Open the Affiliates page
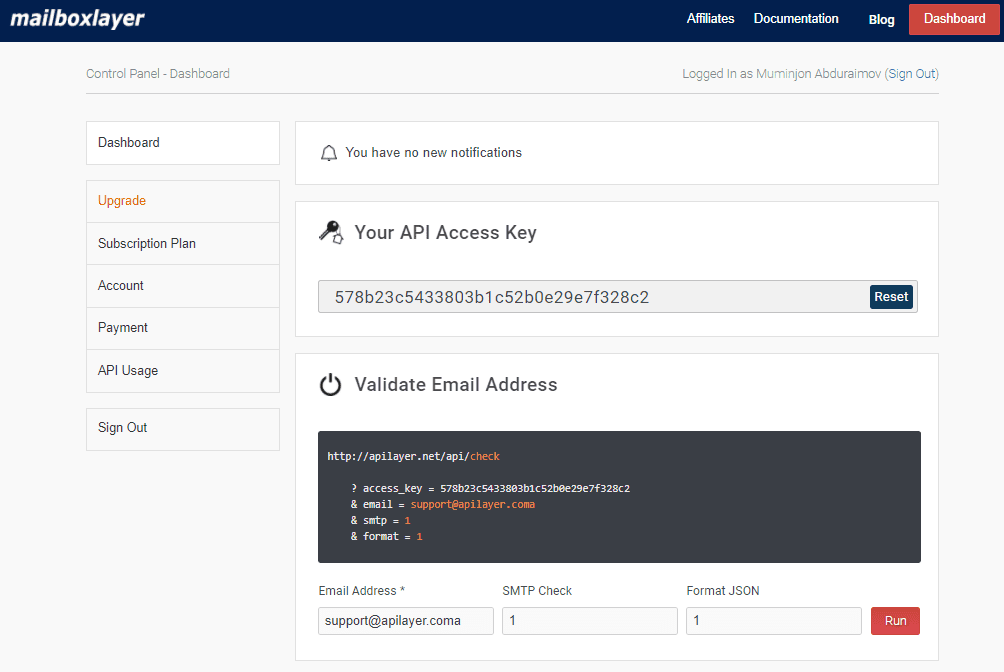This screenshot has width=1004, height=672. 710,19
